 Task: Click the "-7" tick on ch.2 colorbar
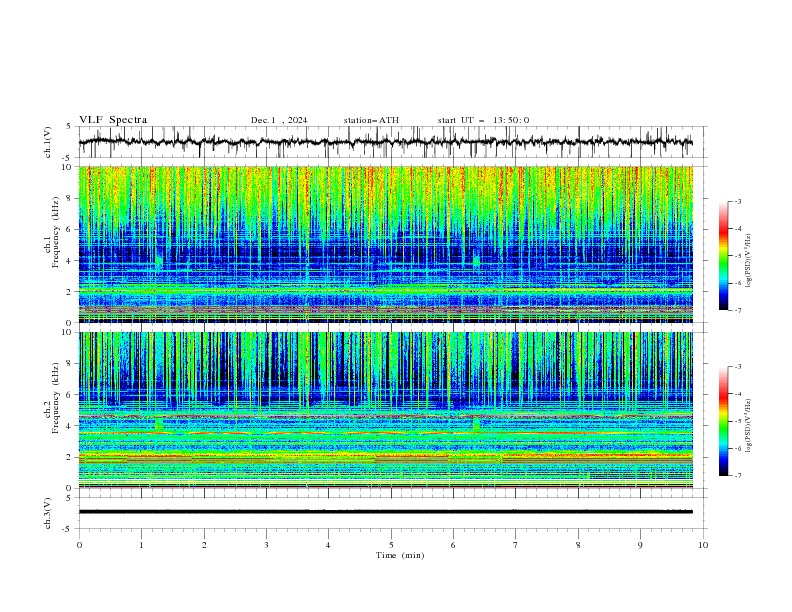[737, 476]
